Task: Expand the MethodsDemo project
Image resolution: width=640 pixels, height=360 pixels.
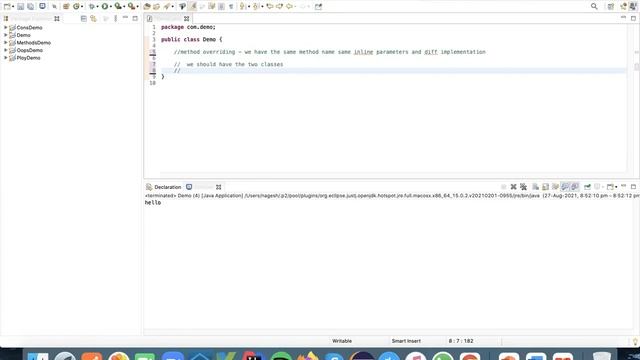Action: [x=5, y=42]
